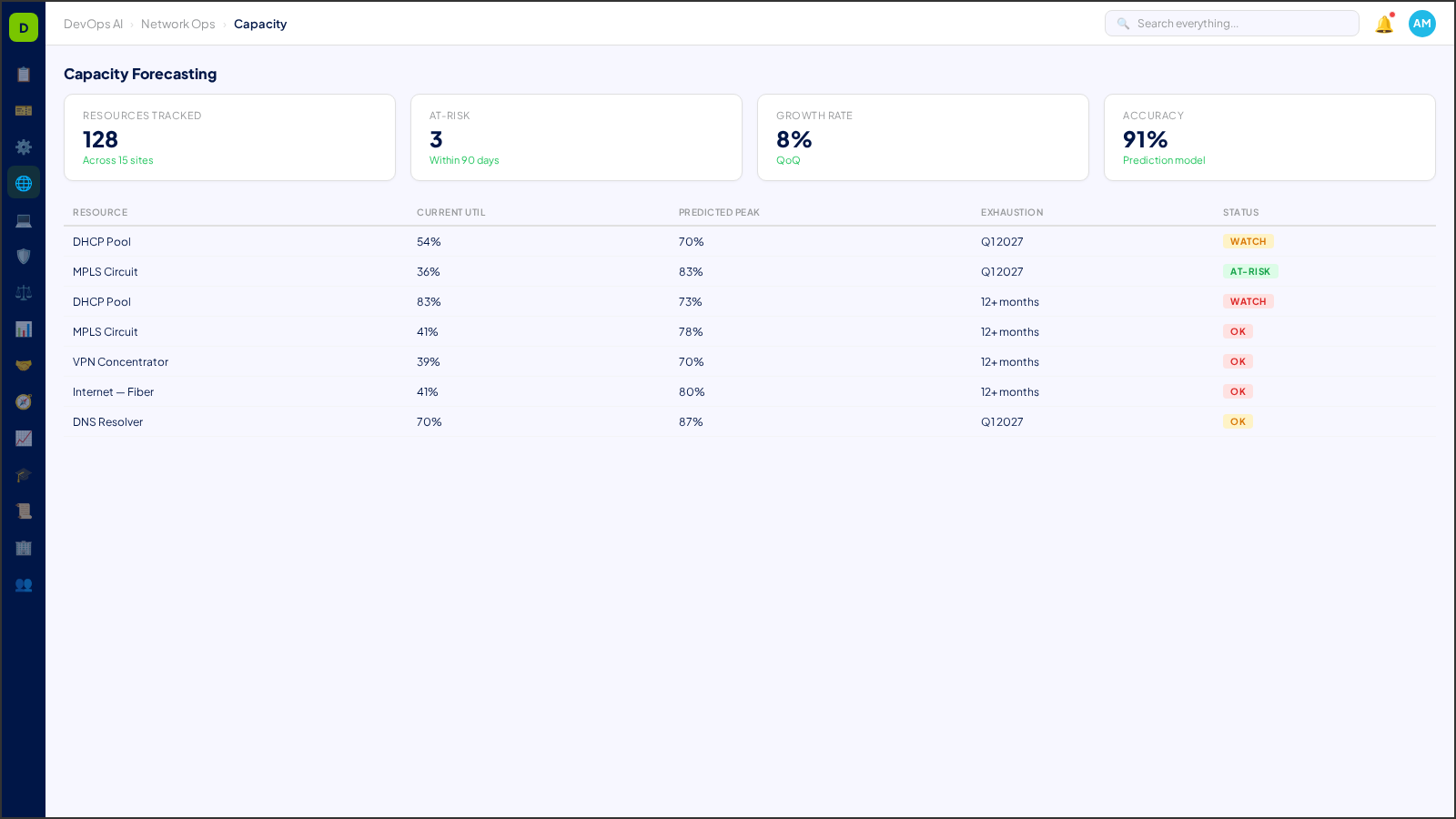Open the scales compliance section
This screenshot has height=819, width=1456.
(24, 292)
